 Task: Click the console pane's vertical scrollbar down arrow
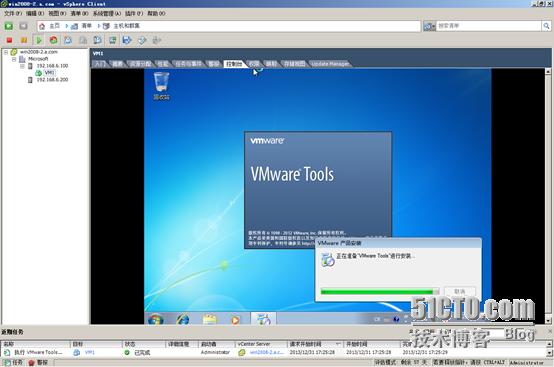[x=548, y=321]
